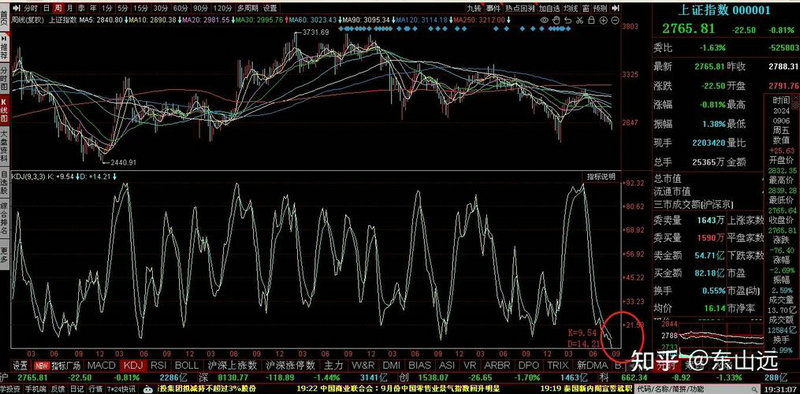
Task: Click the 九转 indicator button
Action: point(474,9)
